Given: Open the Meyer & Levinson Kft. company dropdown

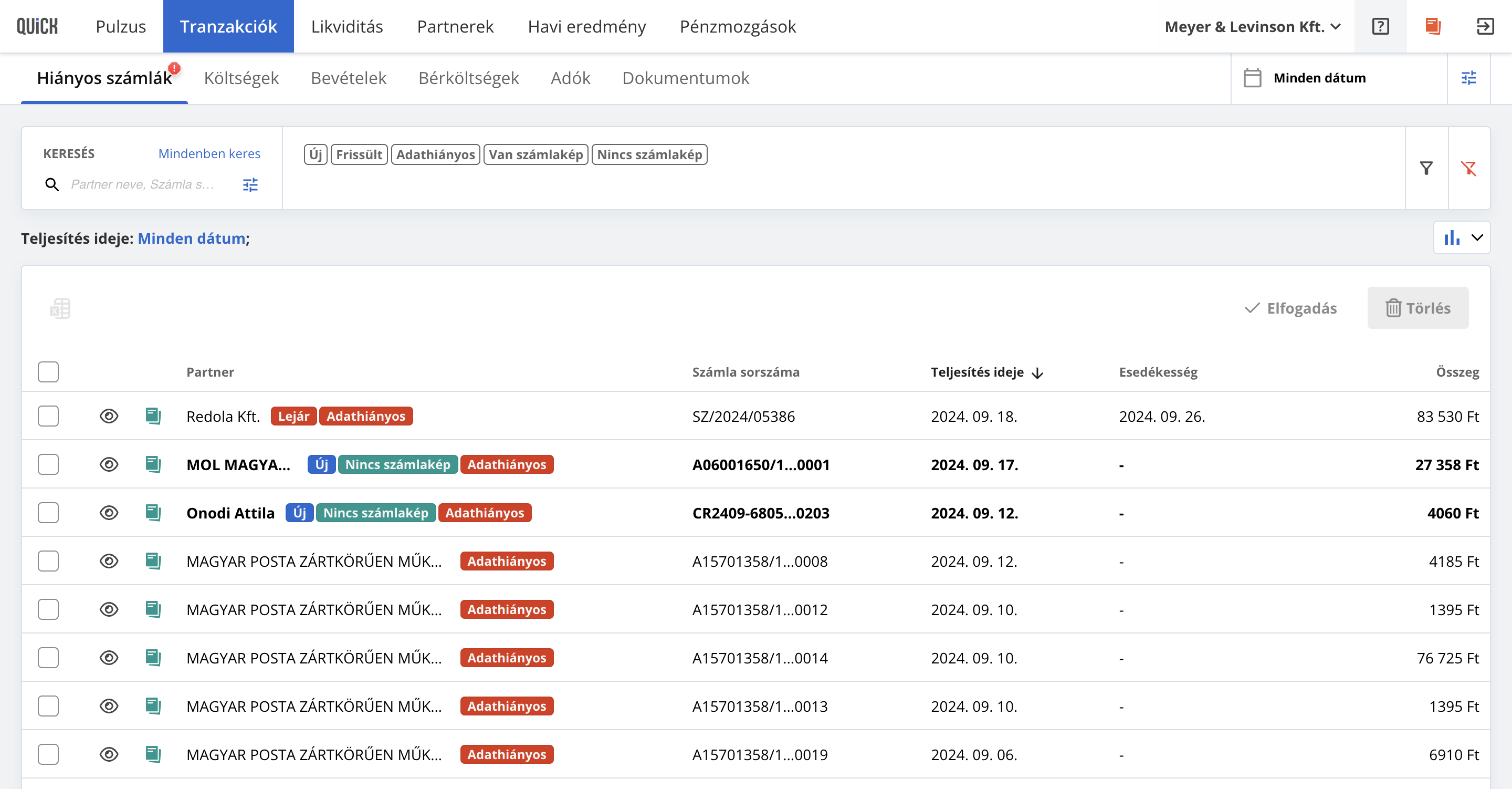Looking at the screenshot, I should click(x=1253, y=26).
